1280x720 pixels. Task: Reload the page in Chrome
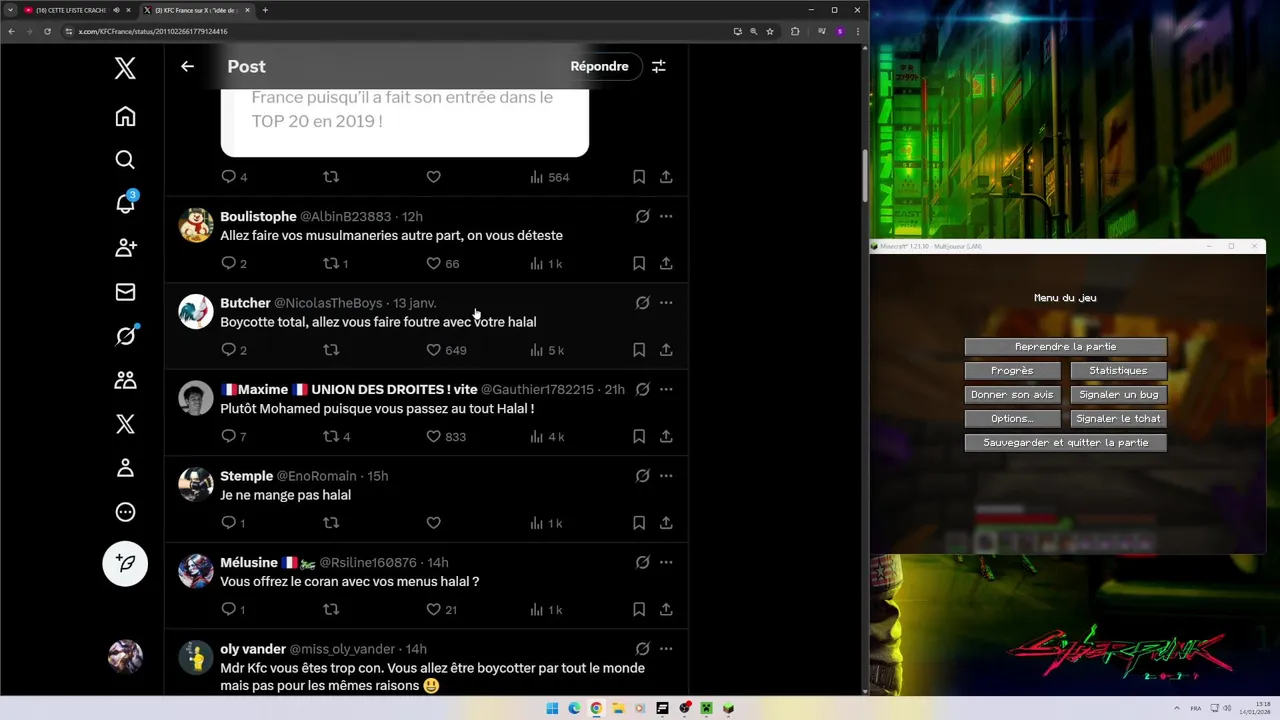click(47, 31)
